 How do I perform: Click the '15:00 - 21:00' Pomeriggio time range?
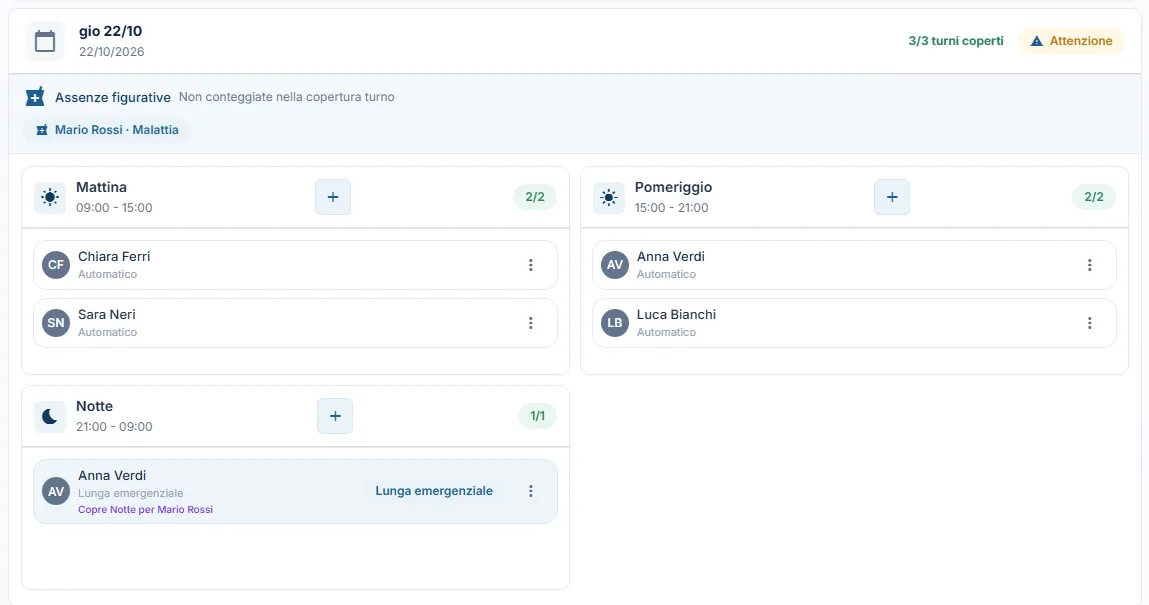point(672,208)
